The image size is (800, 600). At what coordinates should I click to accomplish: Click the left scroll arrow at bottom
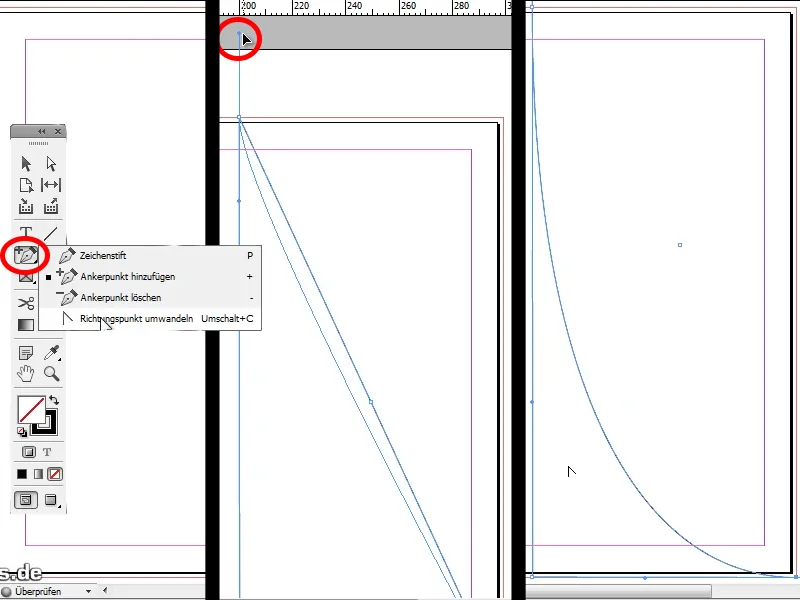105,591
